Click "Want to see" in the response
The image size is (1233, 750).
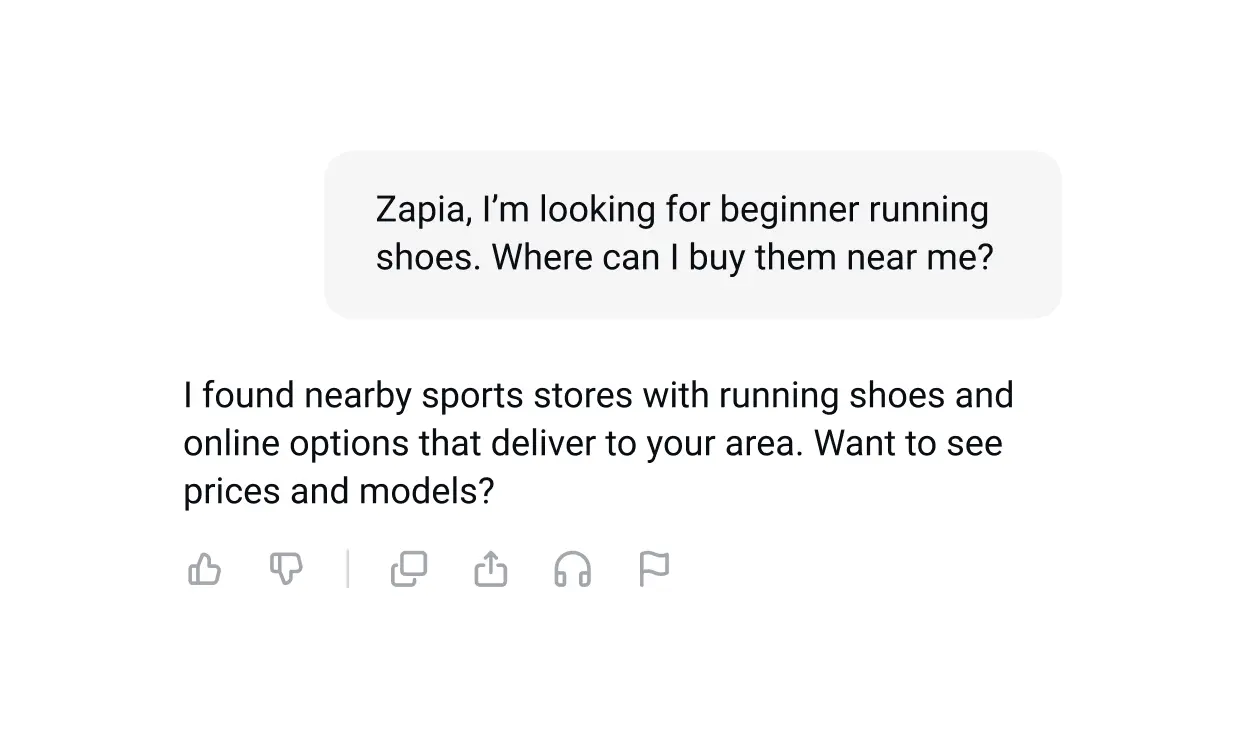tap(908, 444)
